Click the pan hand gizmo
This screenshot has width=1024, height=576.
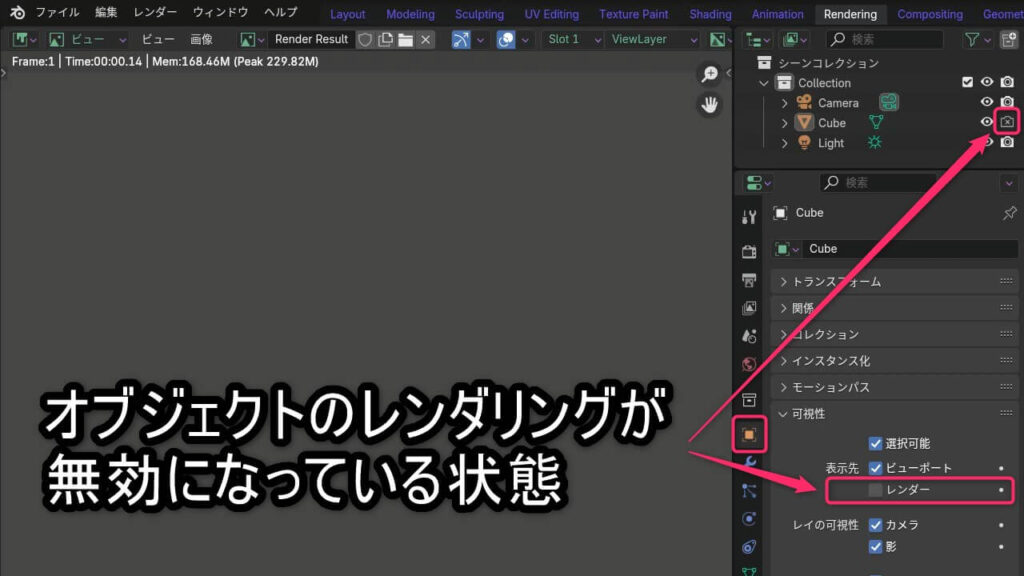pos(709,104)
